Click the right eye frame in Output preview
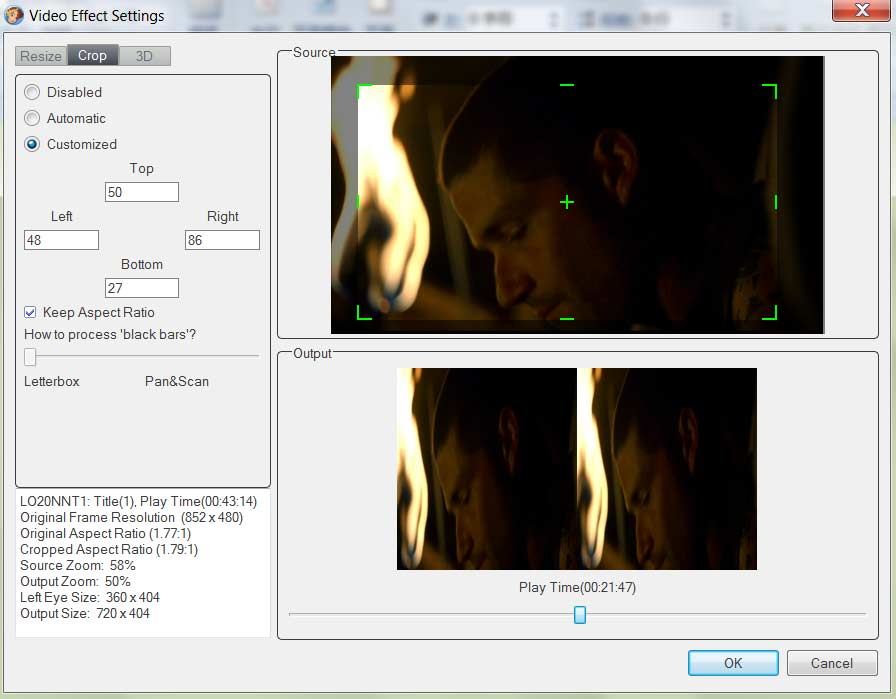The image size is (896, 699). pos(667,469)
